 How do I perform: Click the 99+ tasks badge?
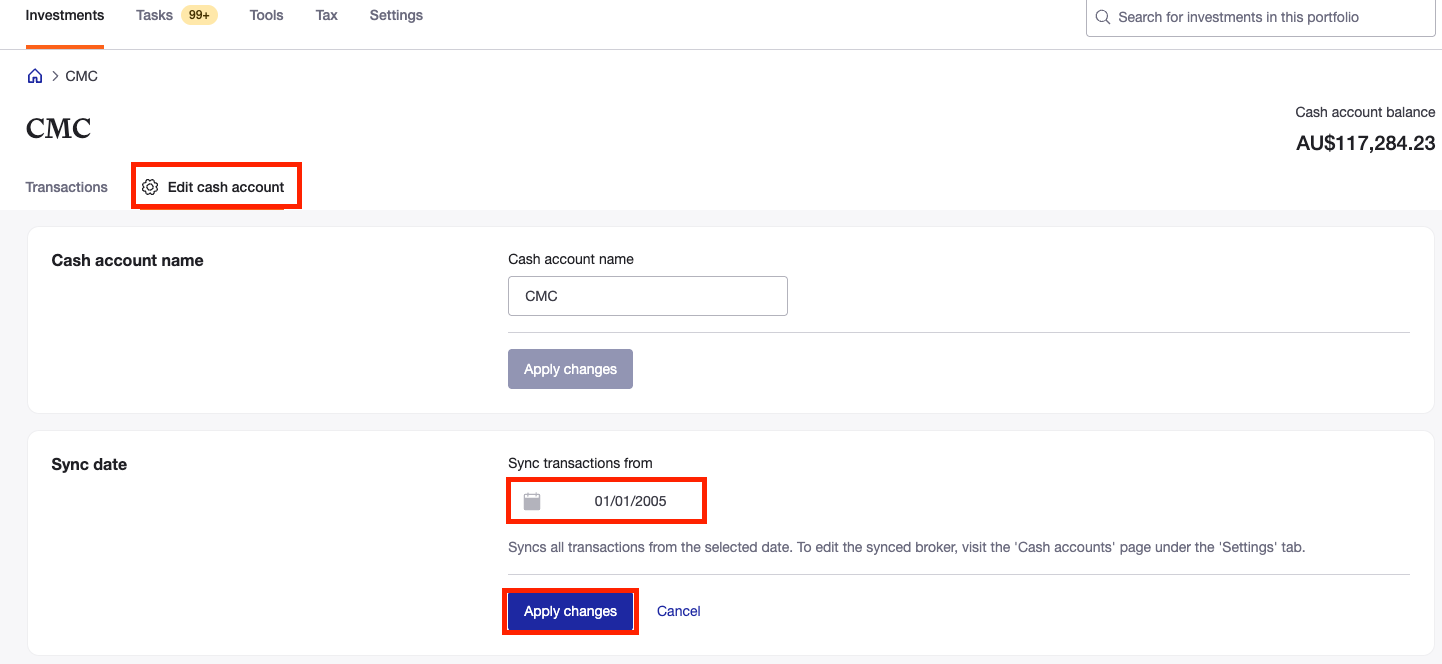pos(199,15)
